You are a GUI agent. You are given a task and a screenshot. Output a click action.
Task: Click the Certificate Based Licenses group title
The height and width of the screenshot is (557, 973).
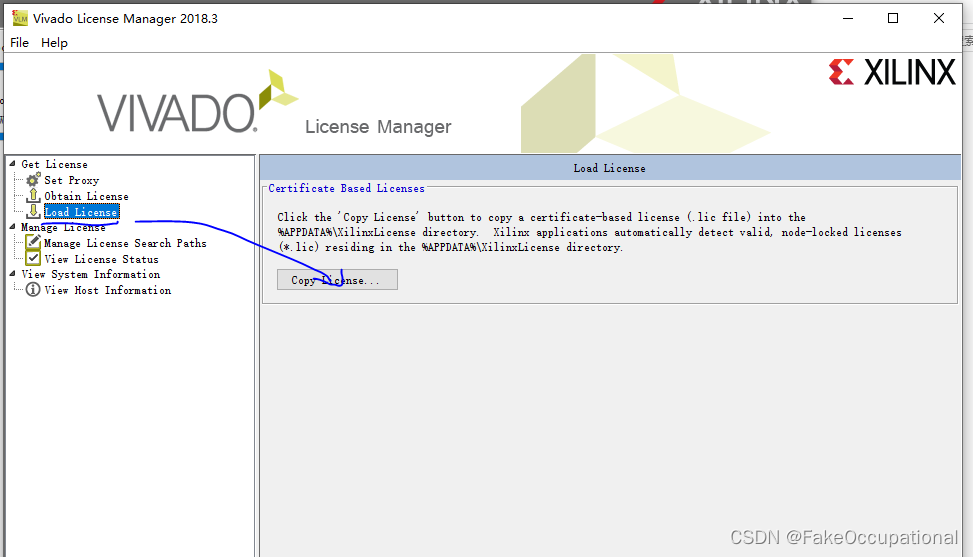click(346, 188)
